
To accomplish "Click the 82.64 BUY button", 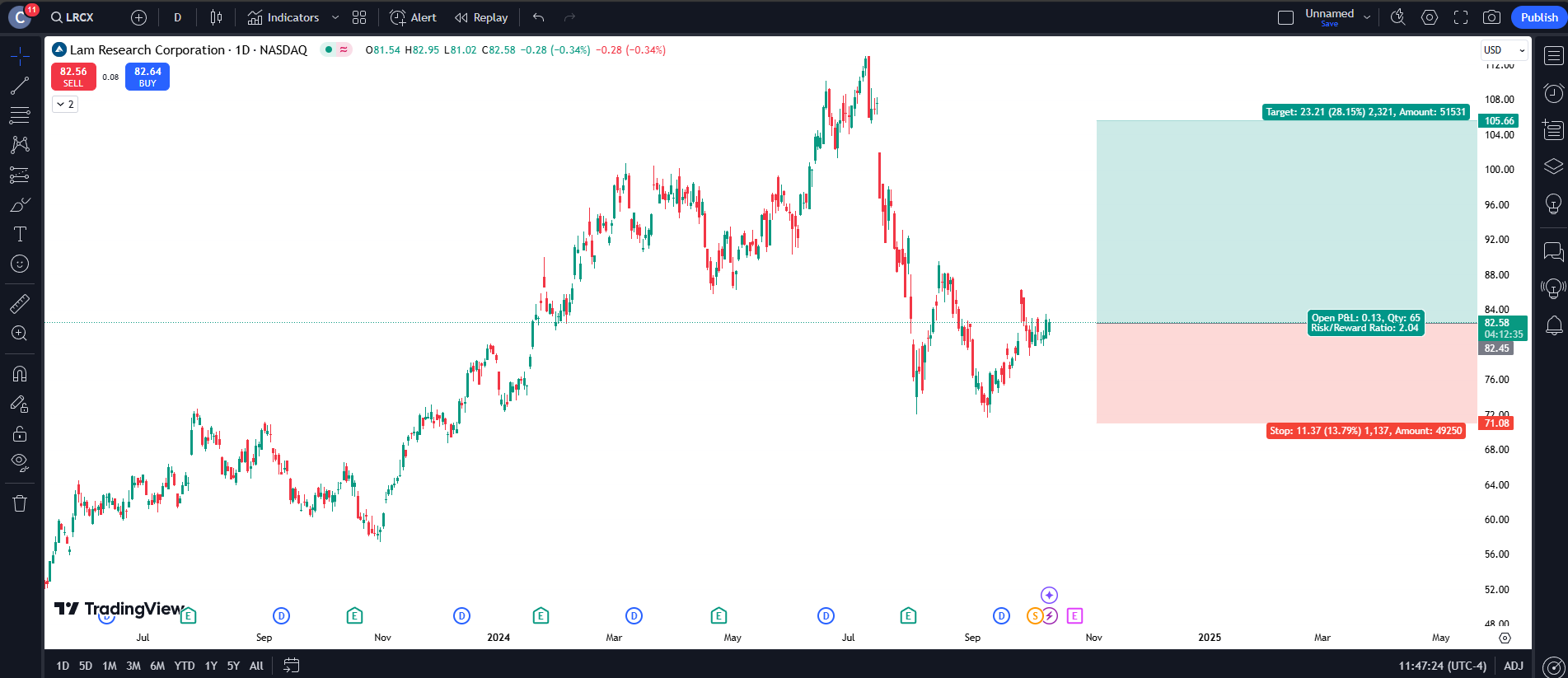I will [147, 77].
